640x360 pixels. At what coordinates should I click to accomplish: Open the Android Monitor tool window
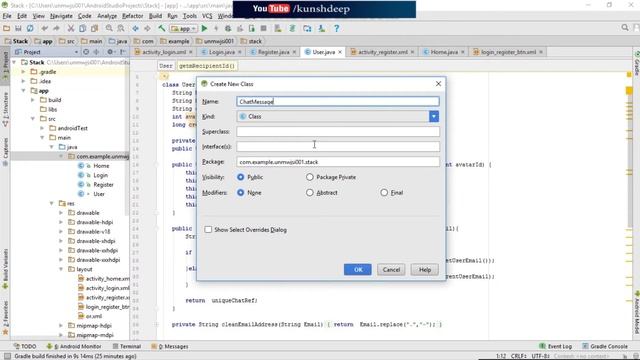pyautogui.click(x=73, y=346)
